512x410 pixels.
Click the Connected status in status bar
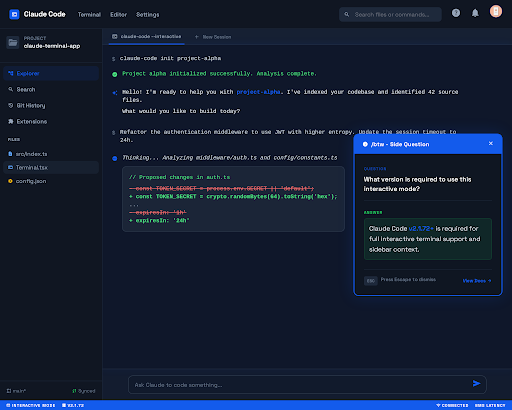tap(452, 405)
